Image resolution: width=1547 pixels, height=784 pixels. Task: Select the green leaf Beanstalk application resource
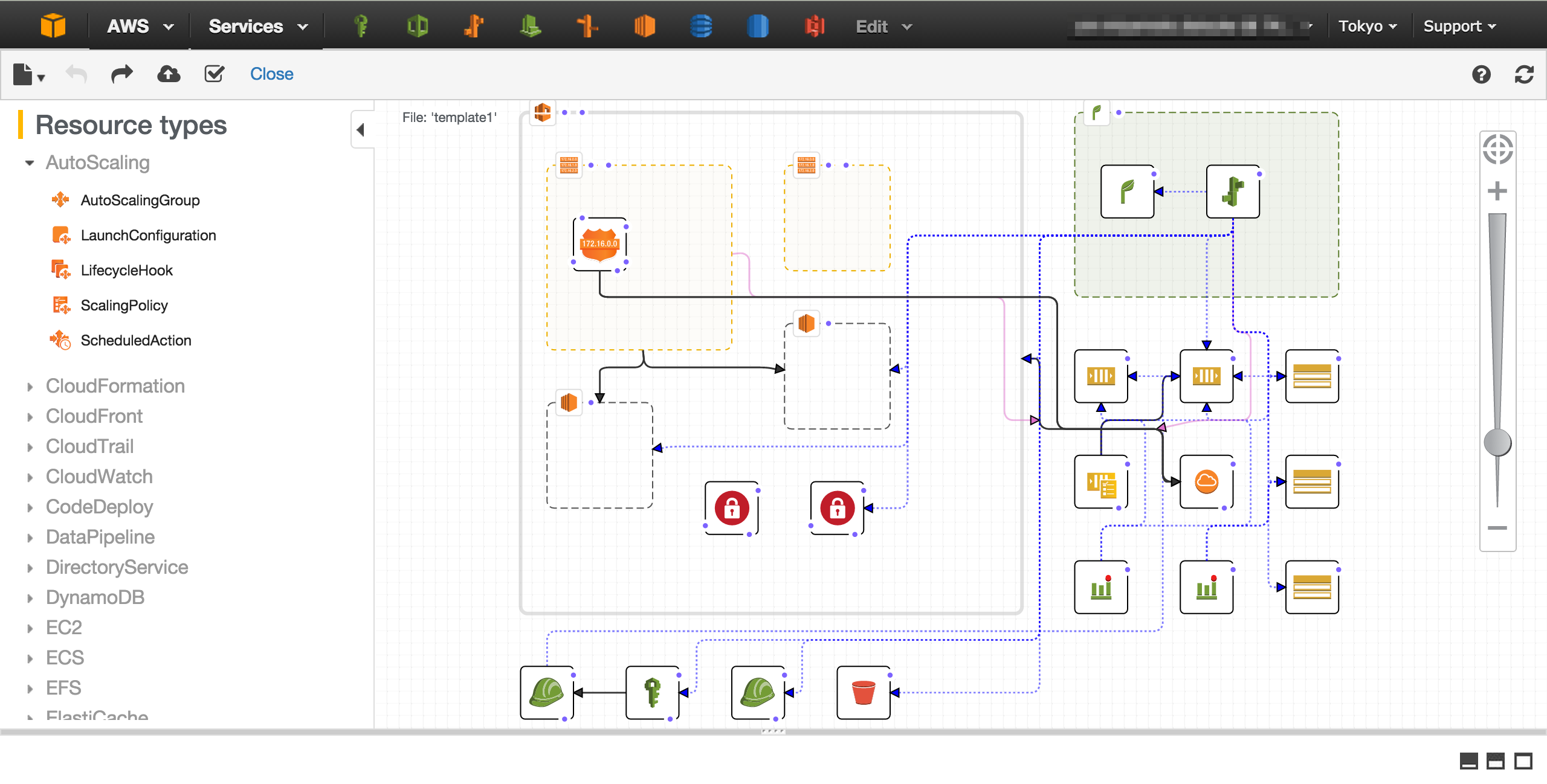pyautogui.click(x=1128, y=191)
